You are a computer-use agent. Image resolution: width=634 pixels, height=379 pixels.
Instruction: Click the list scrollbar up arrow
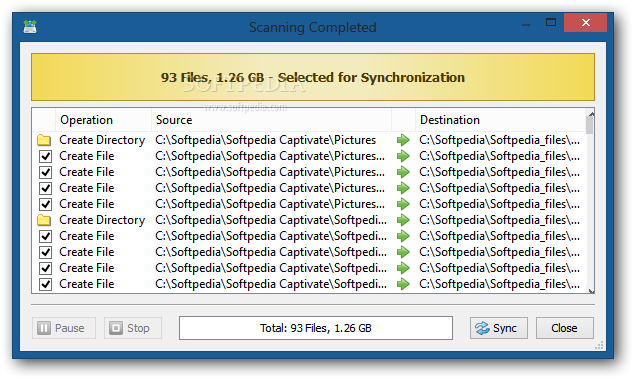[590, 113]
